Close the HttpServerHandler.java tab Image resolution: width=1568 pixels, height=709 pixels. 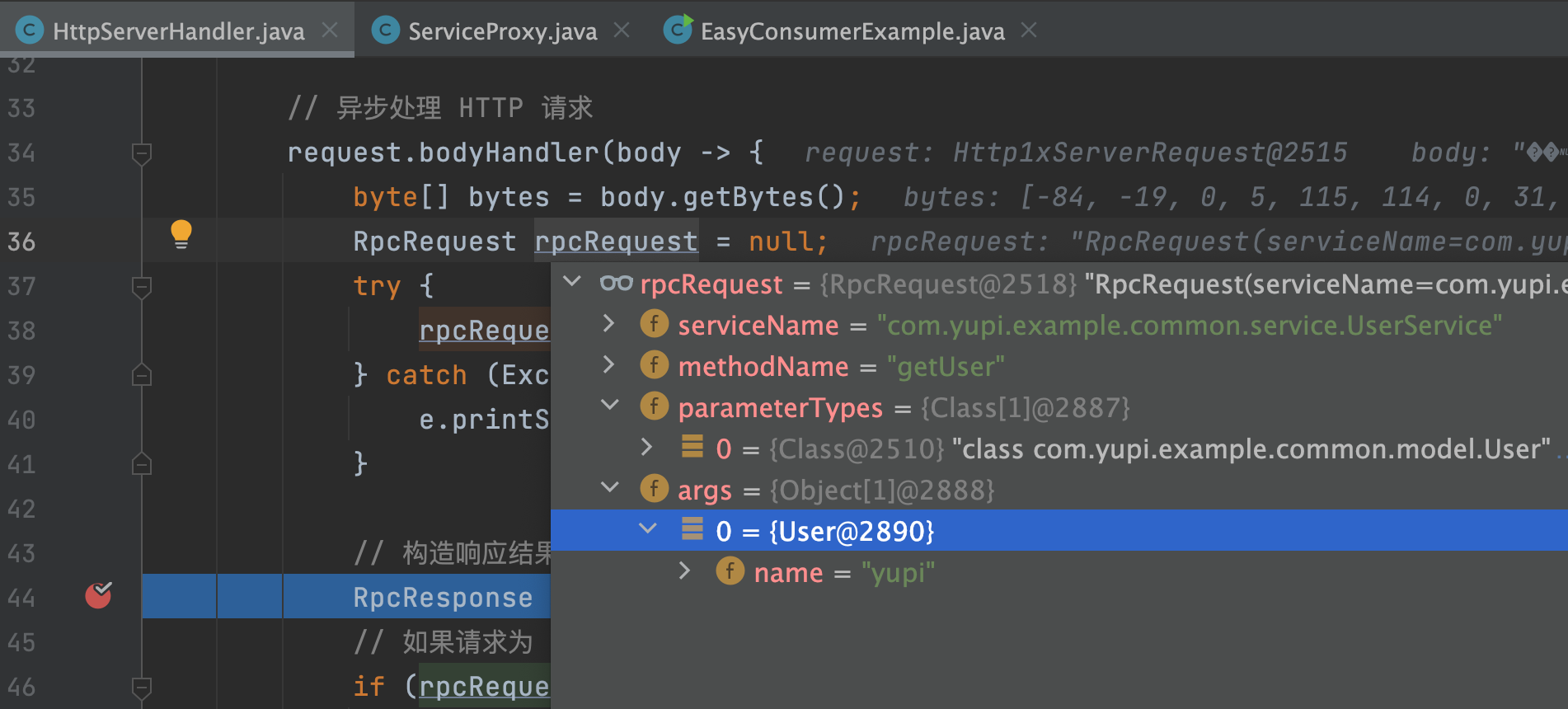coord(330,31)
